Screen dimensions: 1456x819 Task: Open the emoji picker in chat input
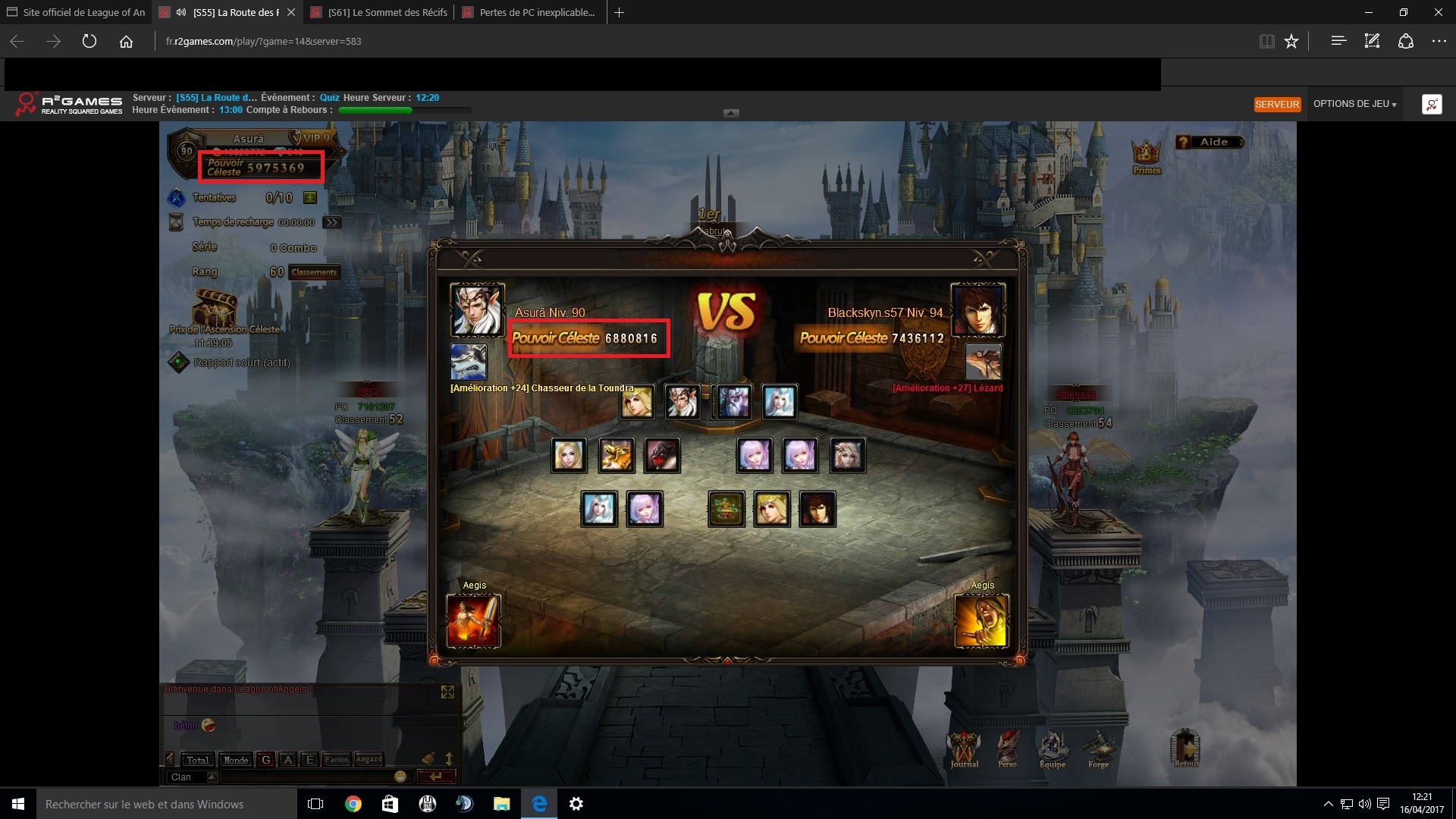coord(400,776)
